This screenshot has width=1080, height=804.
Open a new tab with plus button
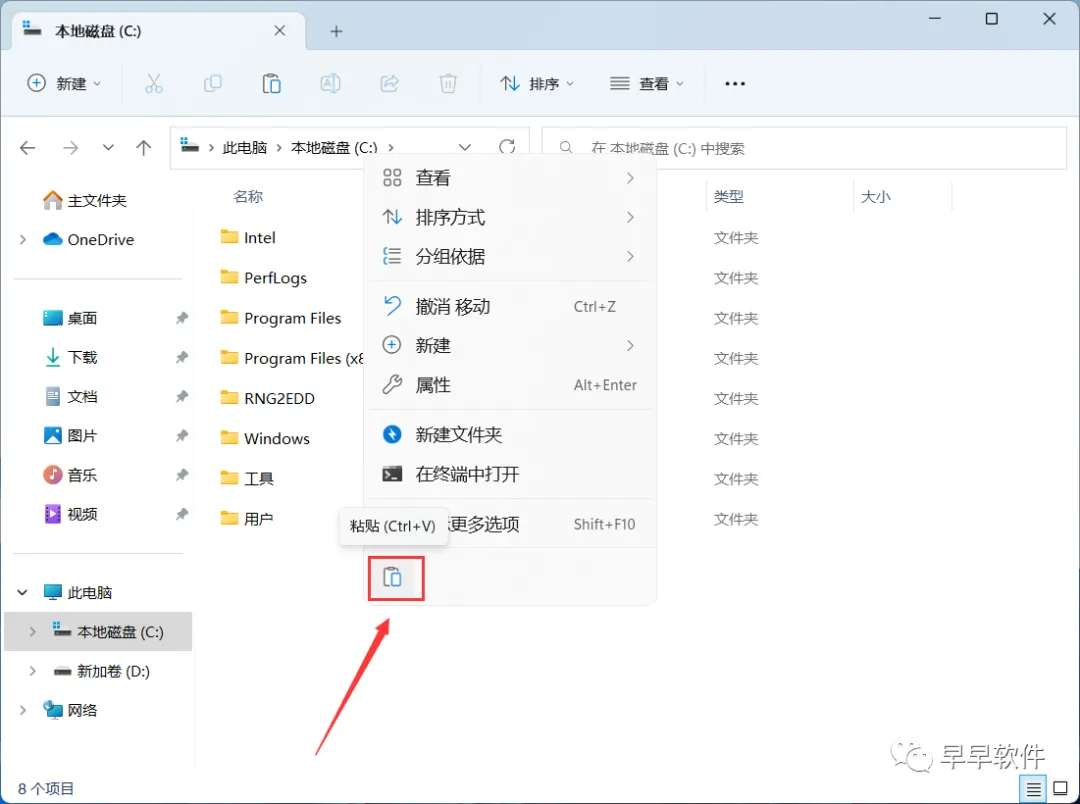[x=336, y=31]
